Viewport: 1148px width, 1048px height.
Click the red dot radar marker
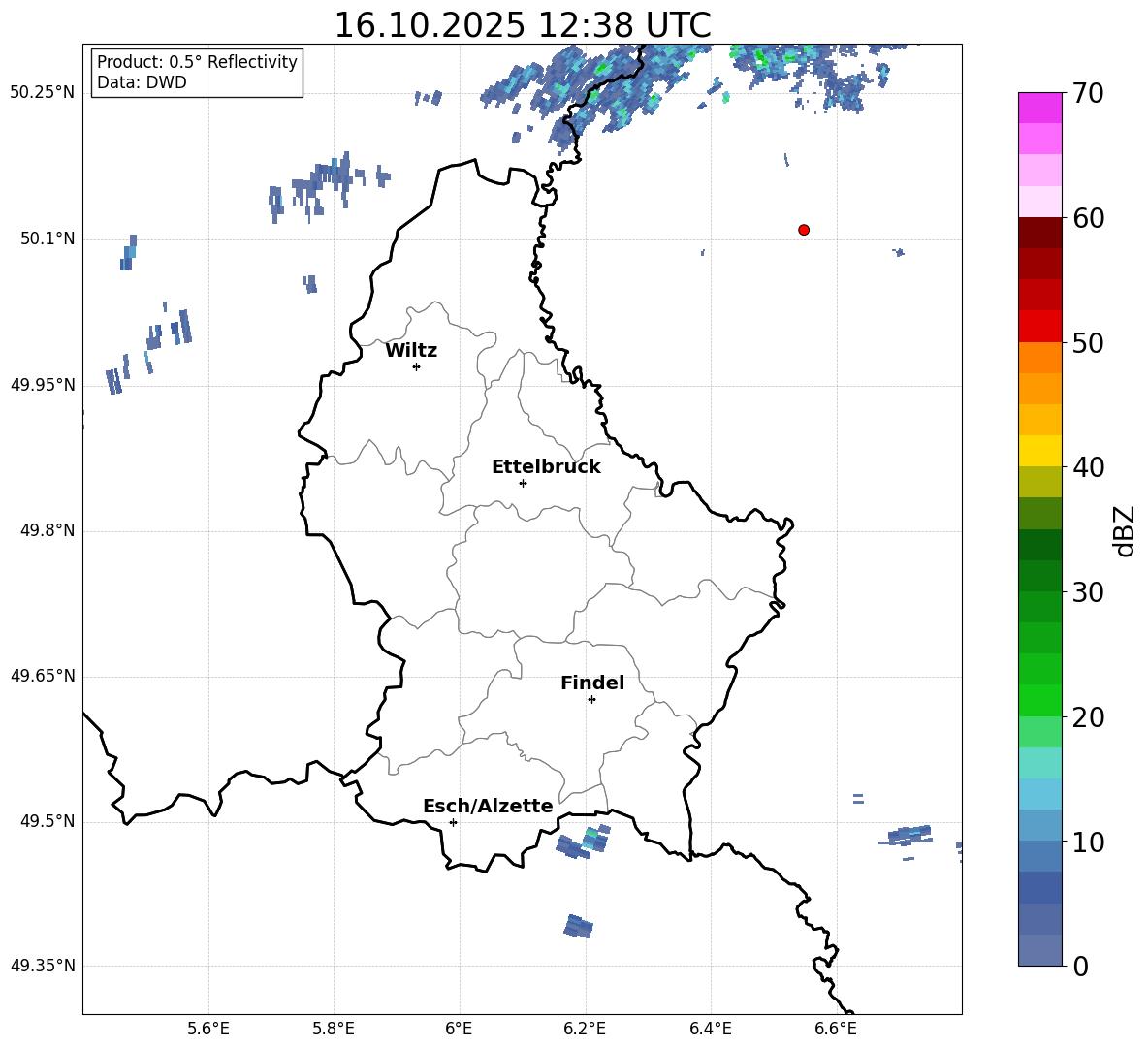(x=803, y=230)
